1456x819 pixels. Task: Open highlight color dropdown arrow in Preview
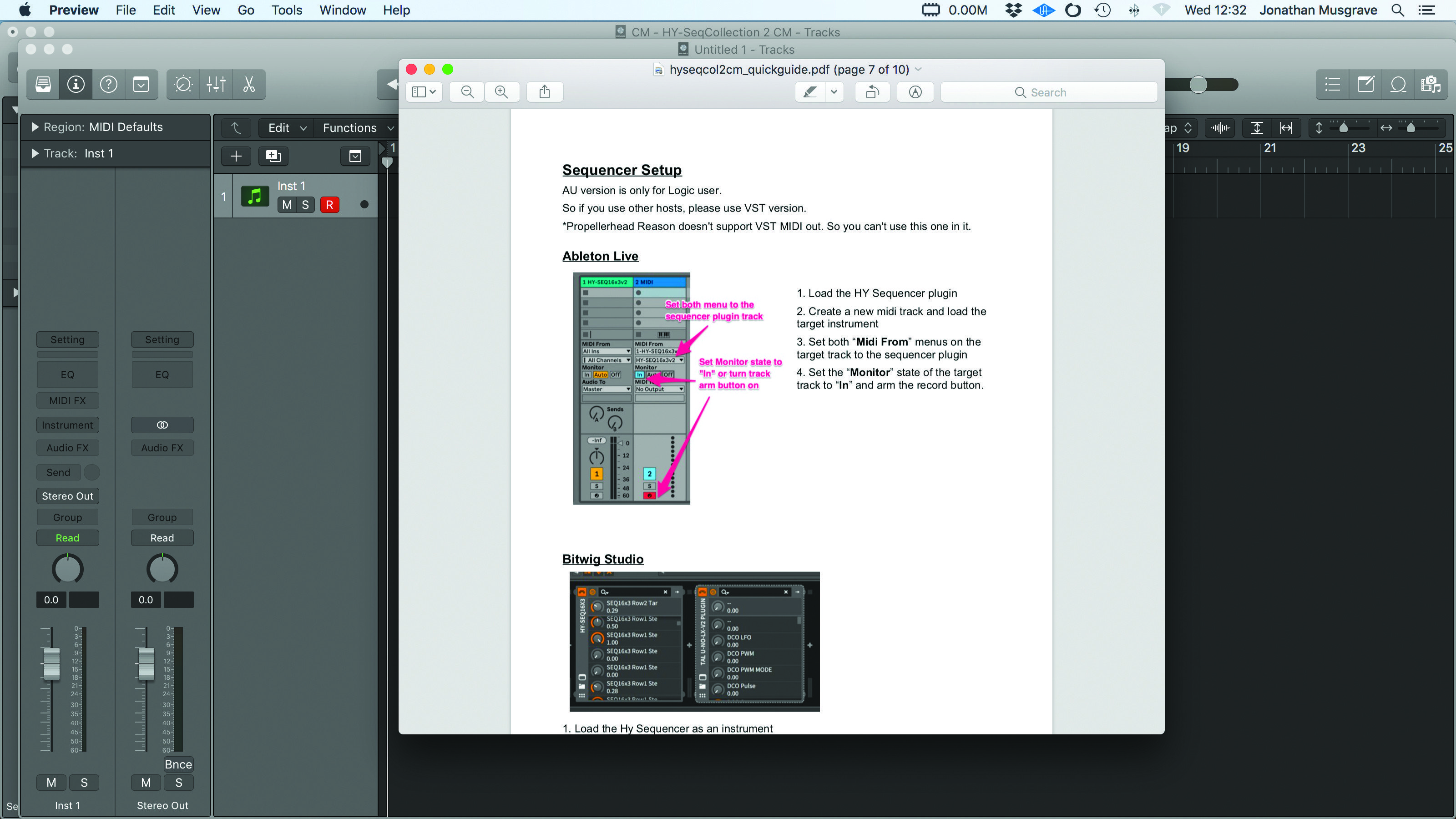[x=834, y=92]
